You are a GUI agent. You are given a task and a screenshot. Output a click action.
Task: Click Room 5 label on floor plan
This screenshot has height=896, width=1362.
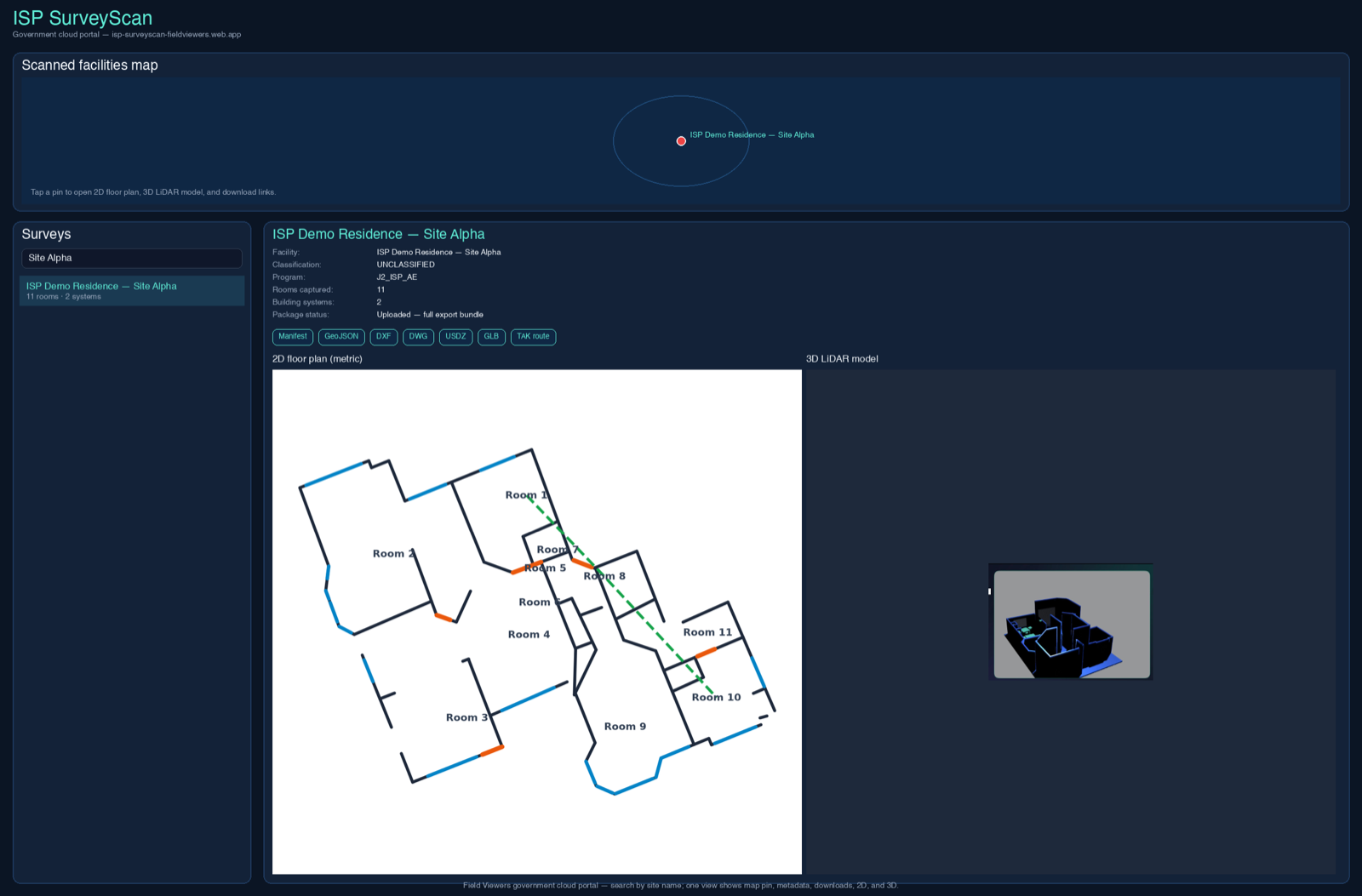click(545, 568)
